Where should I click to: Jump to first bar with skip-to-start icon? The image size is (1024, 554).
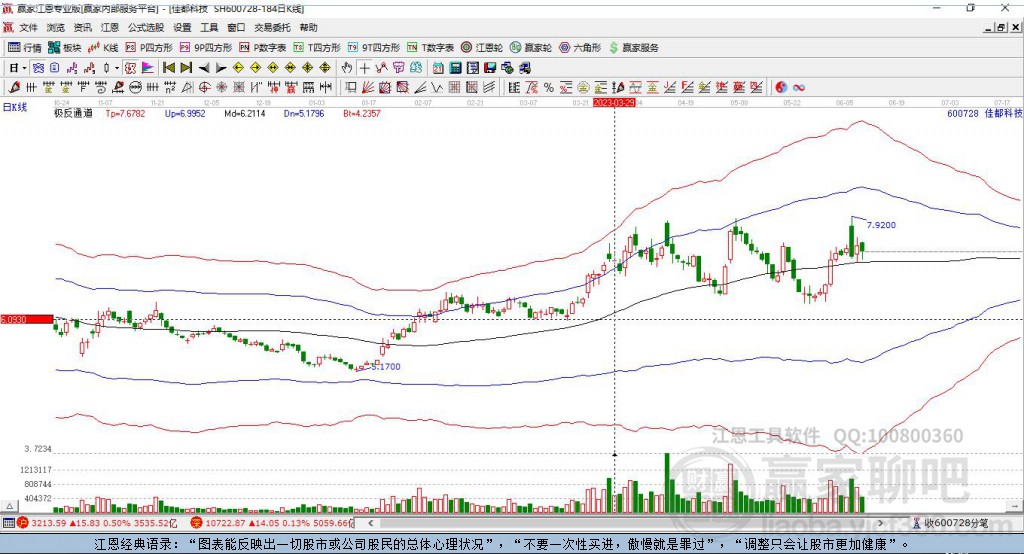pos(168,68)
